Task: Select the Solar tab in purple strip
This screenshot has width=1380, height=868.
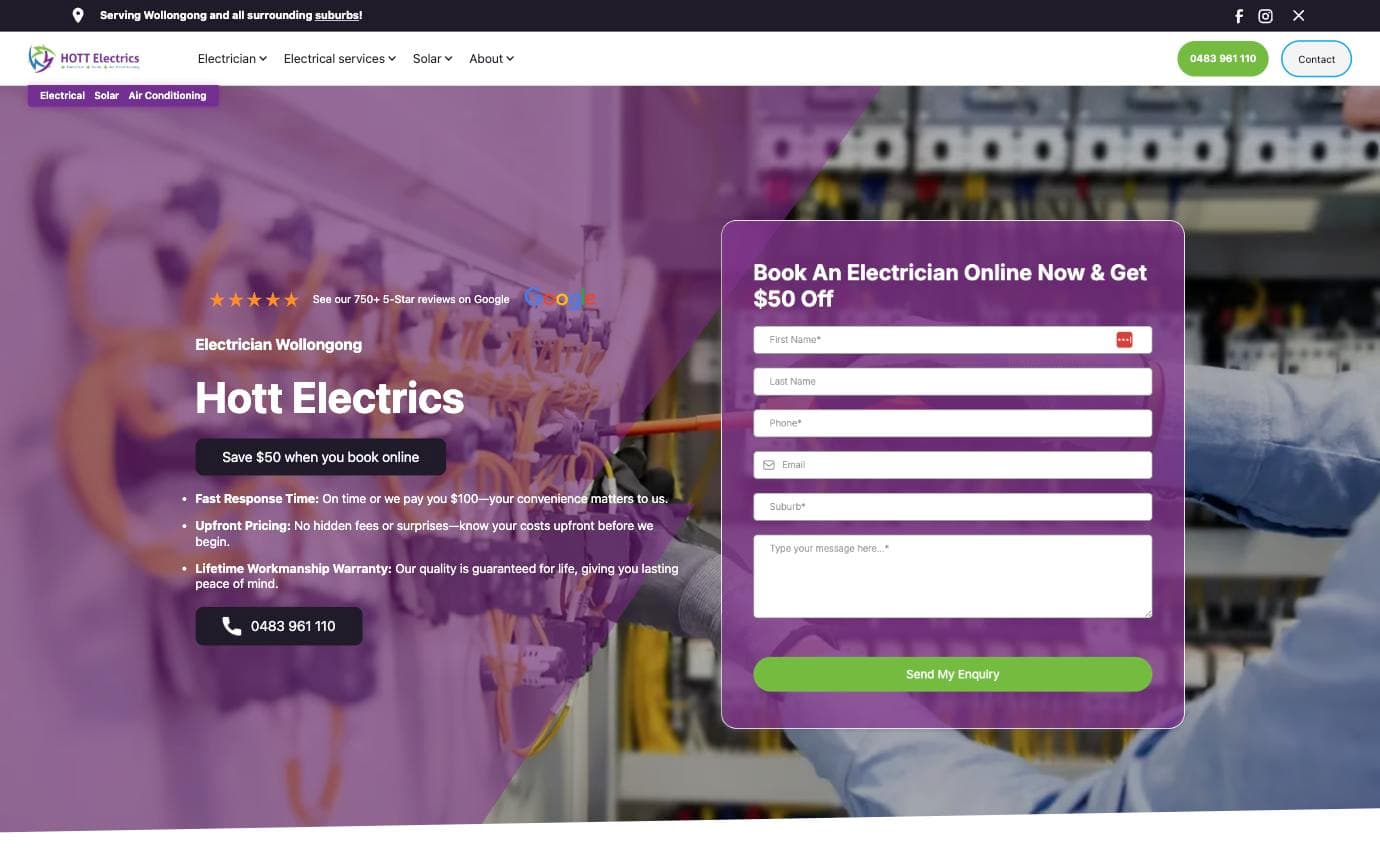Action: click(x=107, y=96)
